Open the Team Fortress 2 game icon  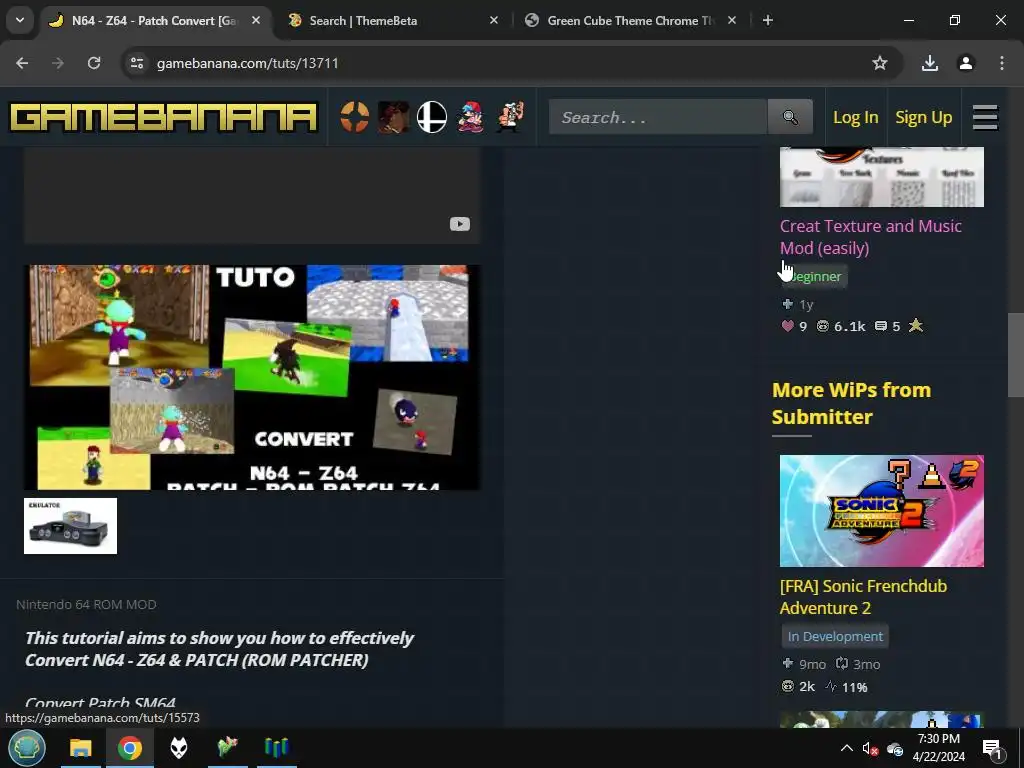[x=355, y=118]
